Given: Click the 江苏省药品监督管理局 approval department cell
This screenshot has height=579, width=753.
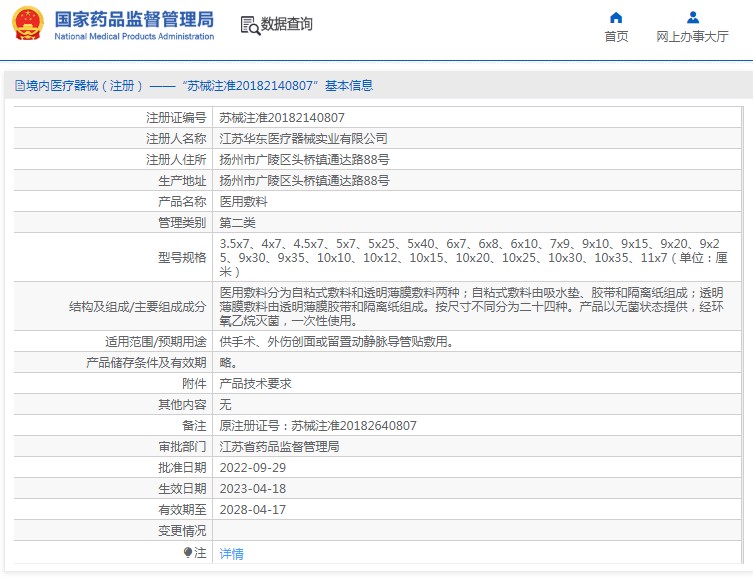Looking at the screenshot, I should [279, 446].
